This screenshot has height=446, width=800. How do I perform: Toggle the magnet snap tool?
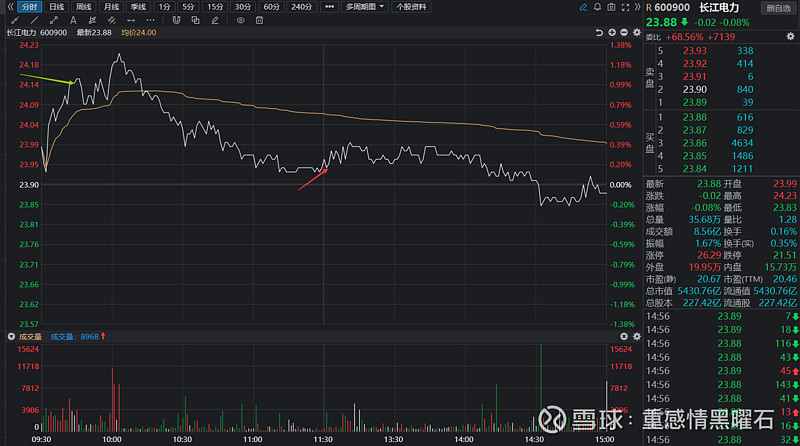(x=176, y=20)
